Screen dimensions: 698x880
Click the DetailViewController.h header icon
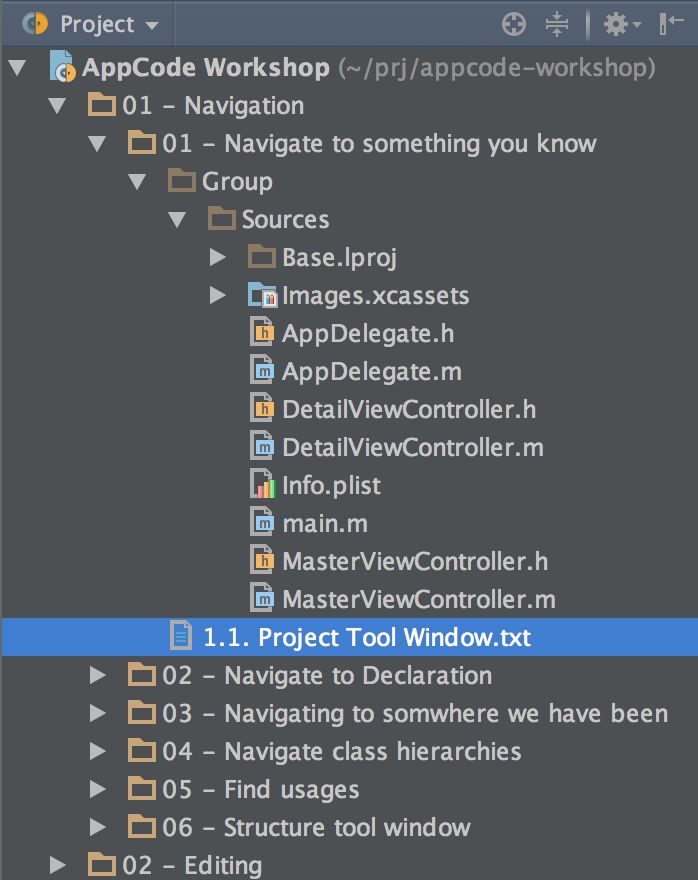pyautogui.click(x=262, y=409)
